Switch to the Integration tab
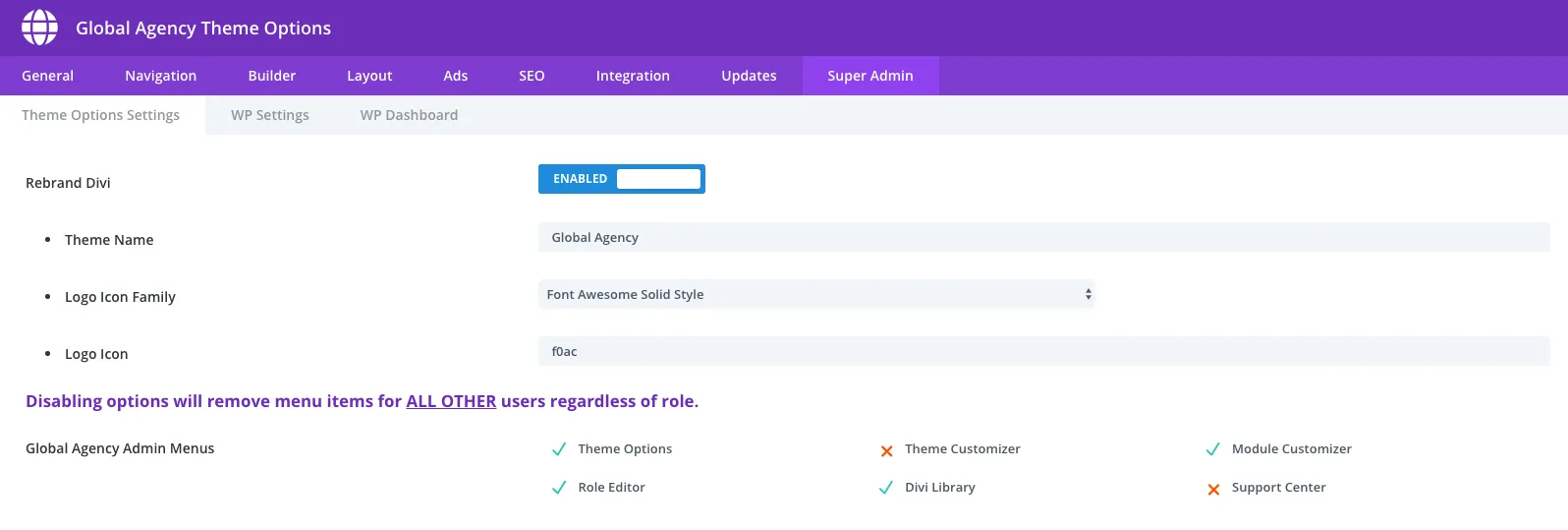 [x=633, y=76]
